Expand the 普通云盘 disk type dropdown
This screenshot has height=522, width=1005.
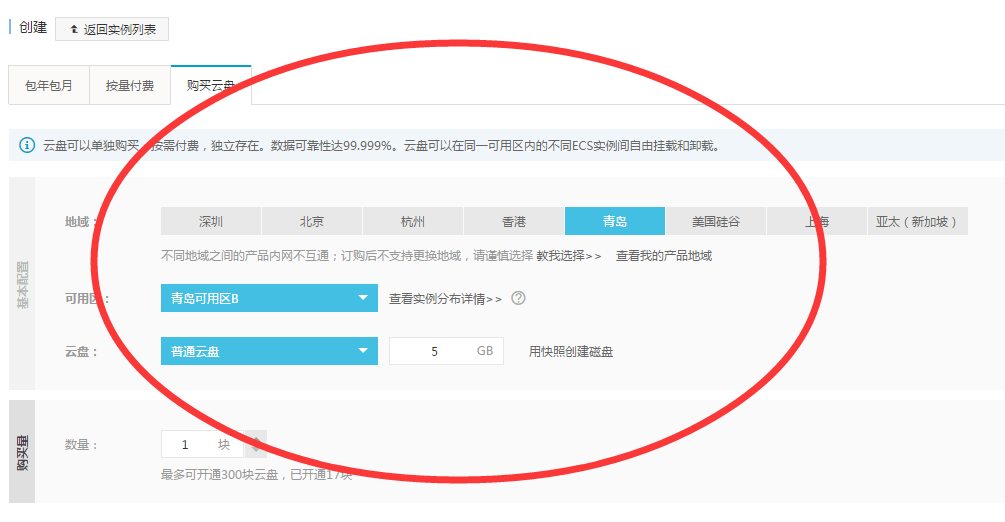point(269,351)
